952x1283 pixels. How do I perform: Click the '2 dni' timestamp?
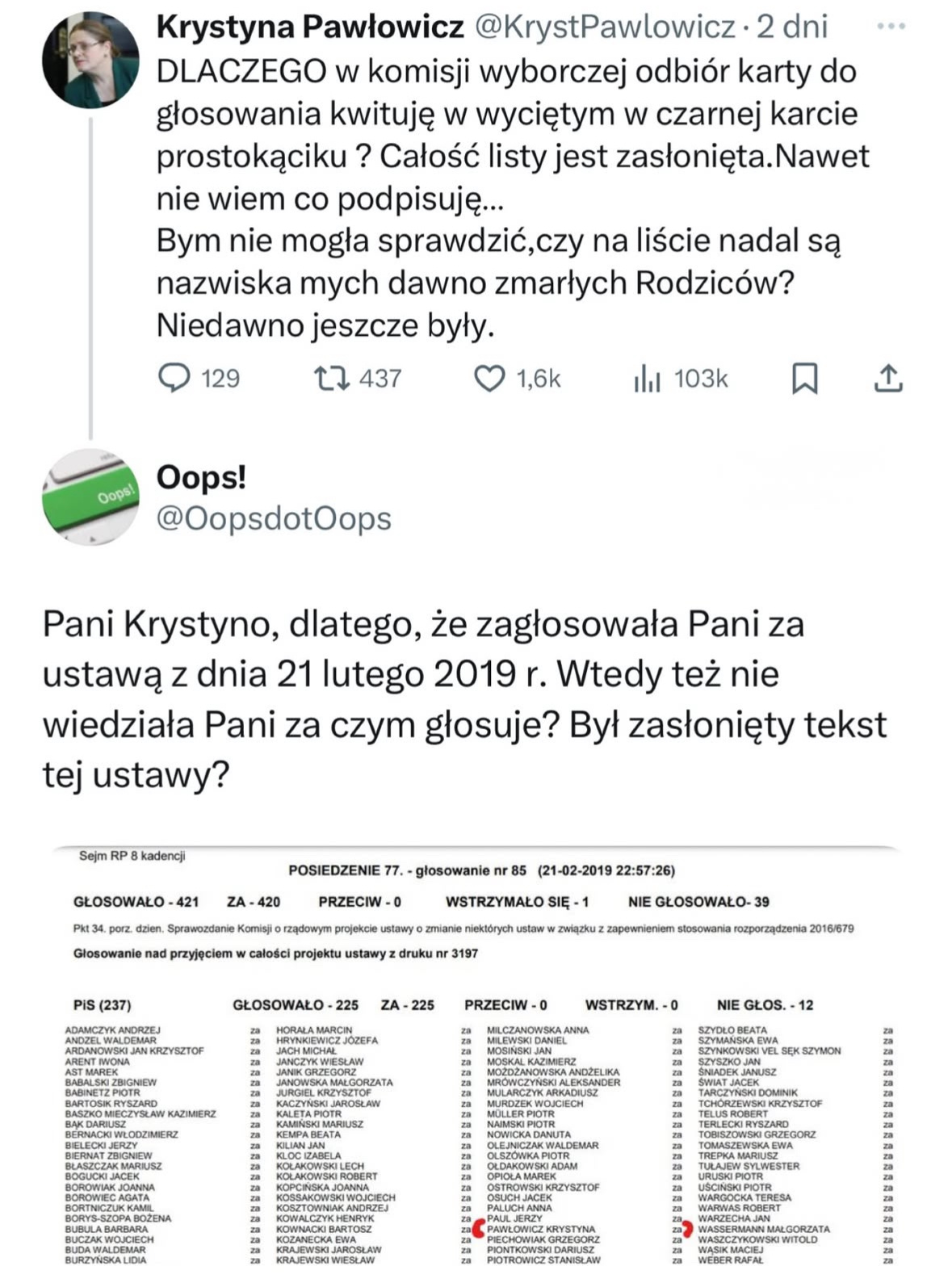pyautogui.click(x=792, y=27)
